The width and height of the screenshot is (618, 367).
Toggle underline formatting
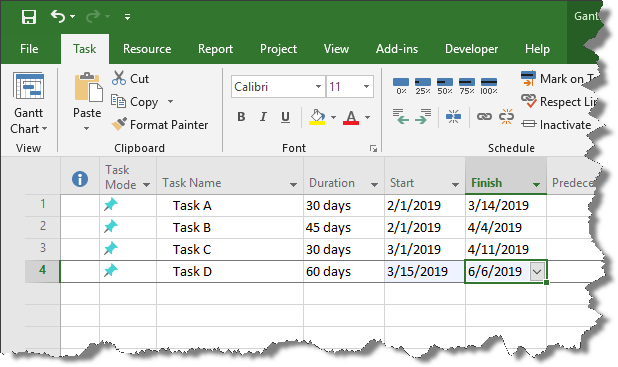point(285,117)
